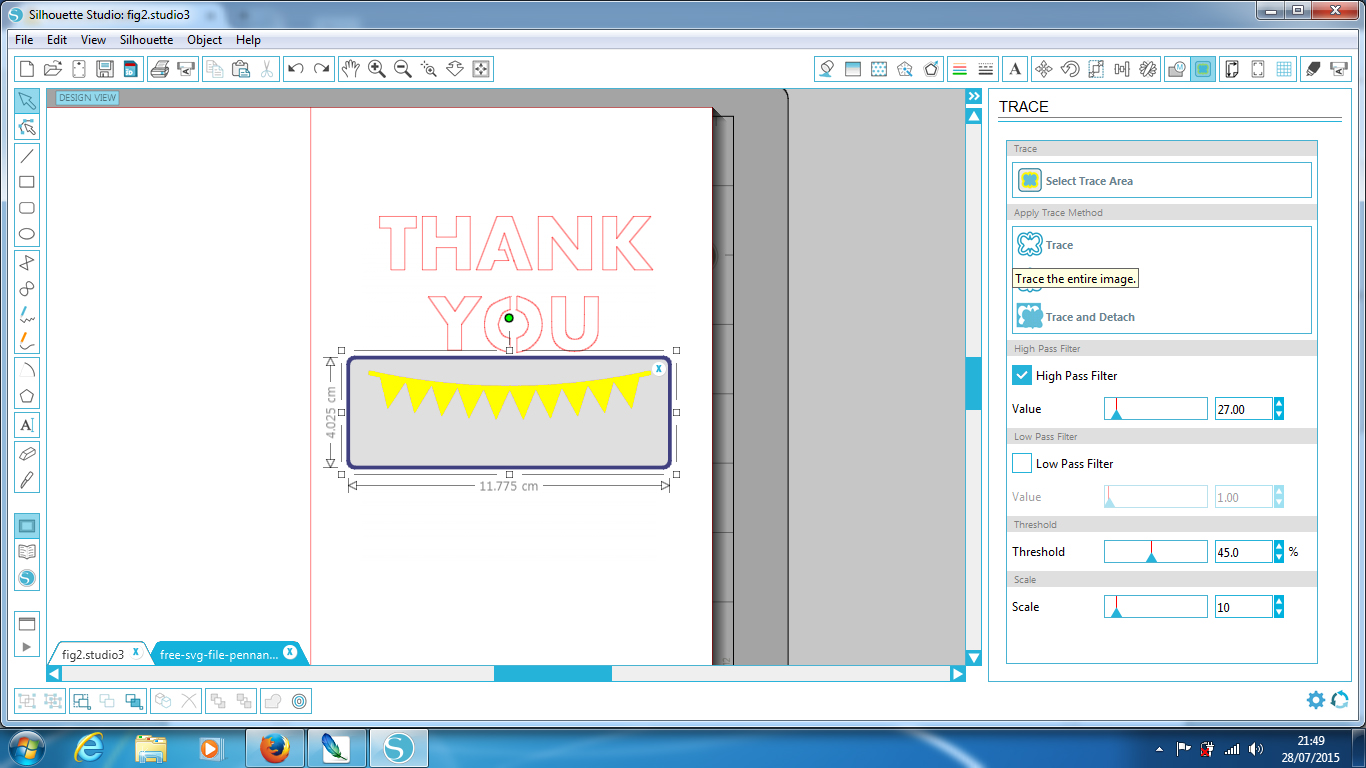The height and width of the screenshot is (768, 1366).
Task: Open the Rotate panel
Action: click(x=1070, y=69)
